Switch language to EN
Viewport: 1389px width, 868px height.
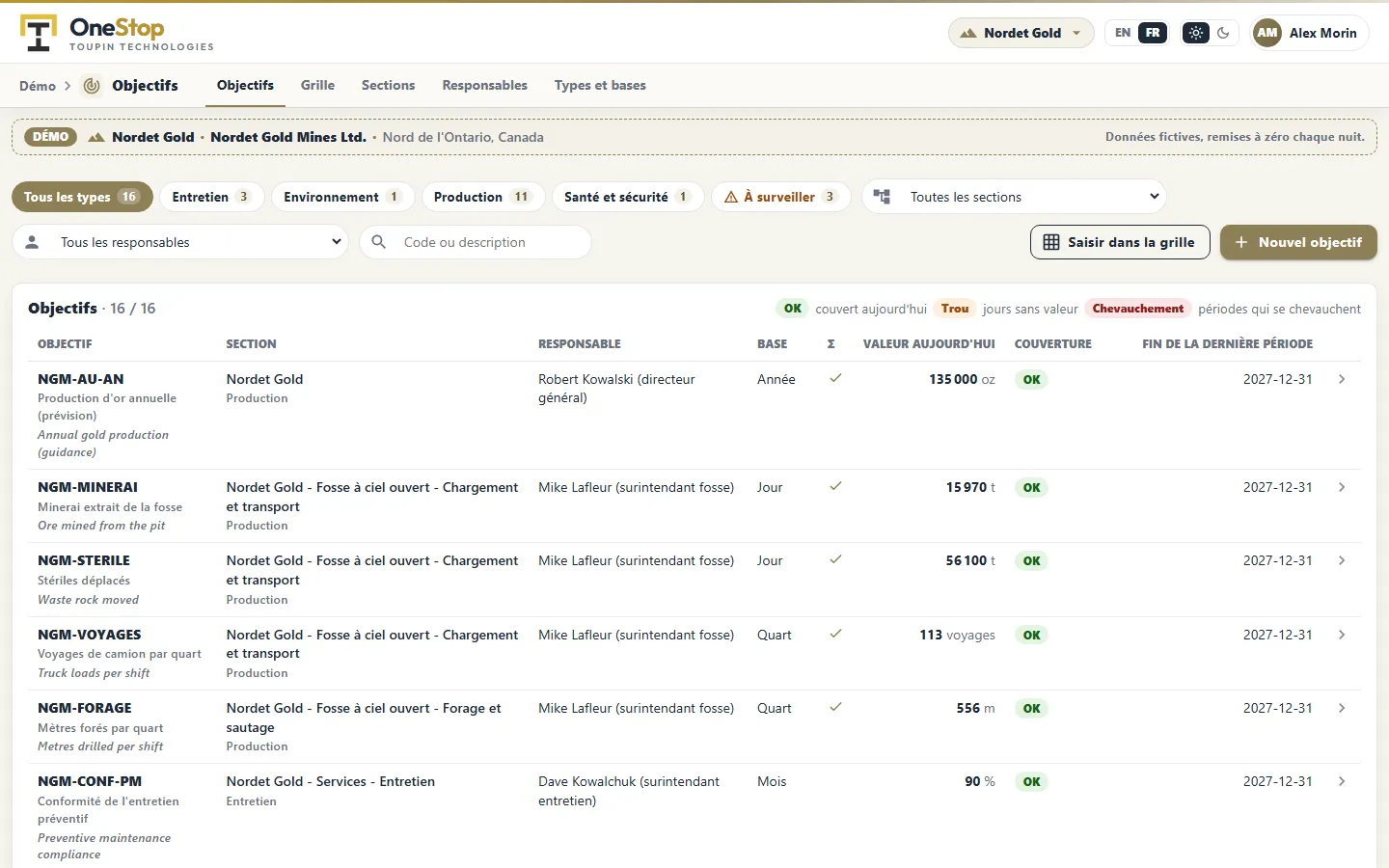click(x=1123, y=33)
